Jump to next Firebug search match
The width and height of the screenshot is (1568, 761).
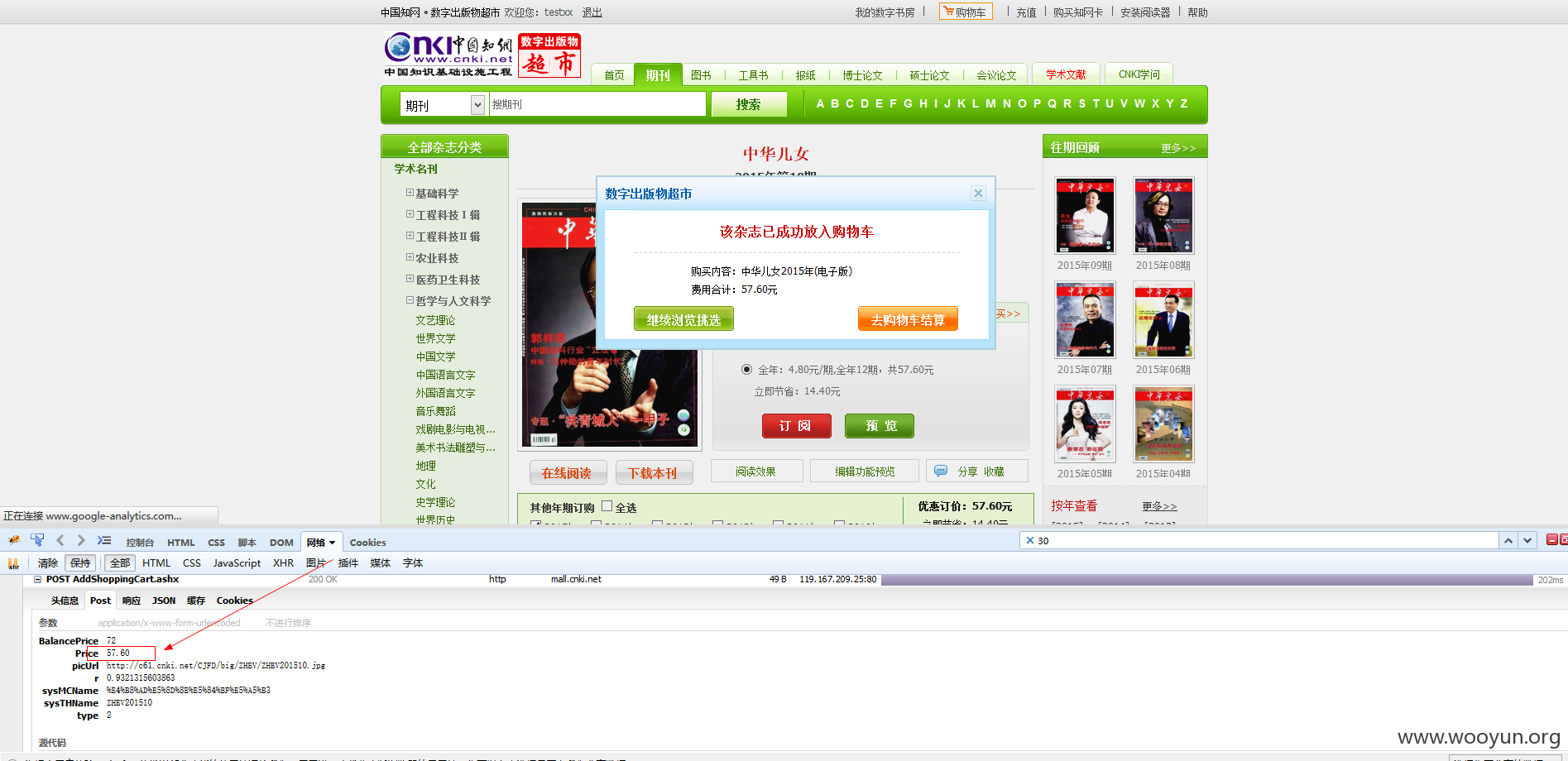1527,540
